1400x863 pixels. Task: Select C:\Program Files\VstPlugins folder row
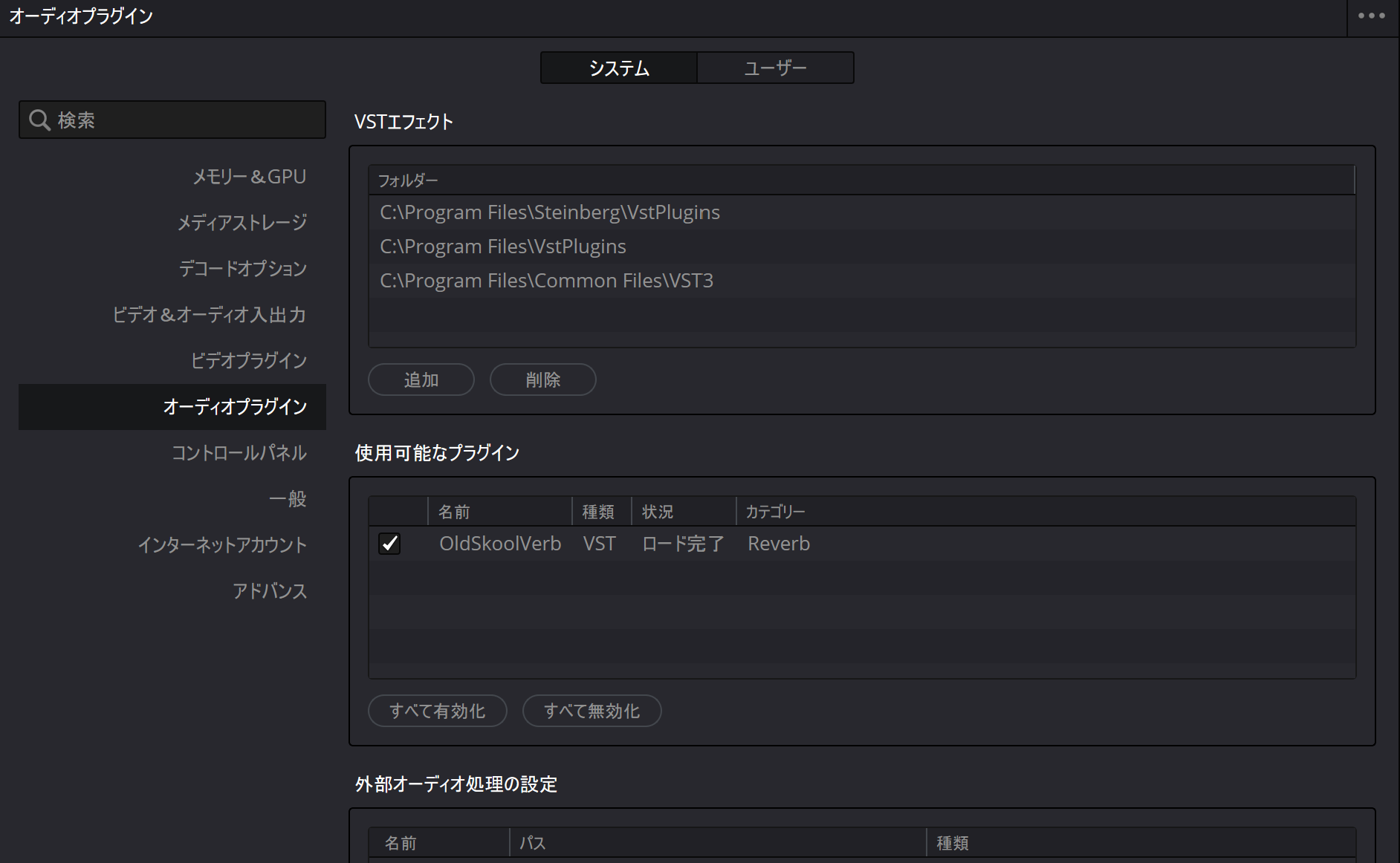pos(862,247)
